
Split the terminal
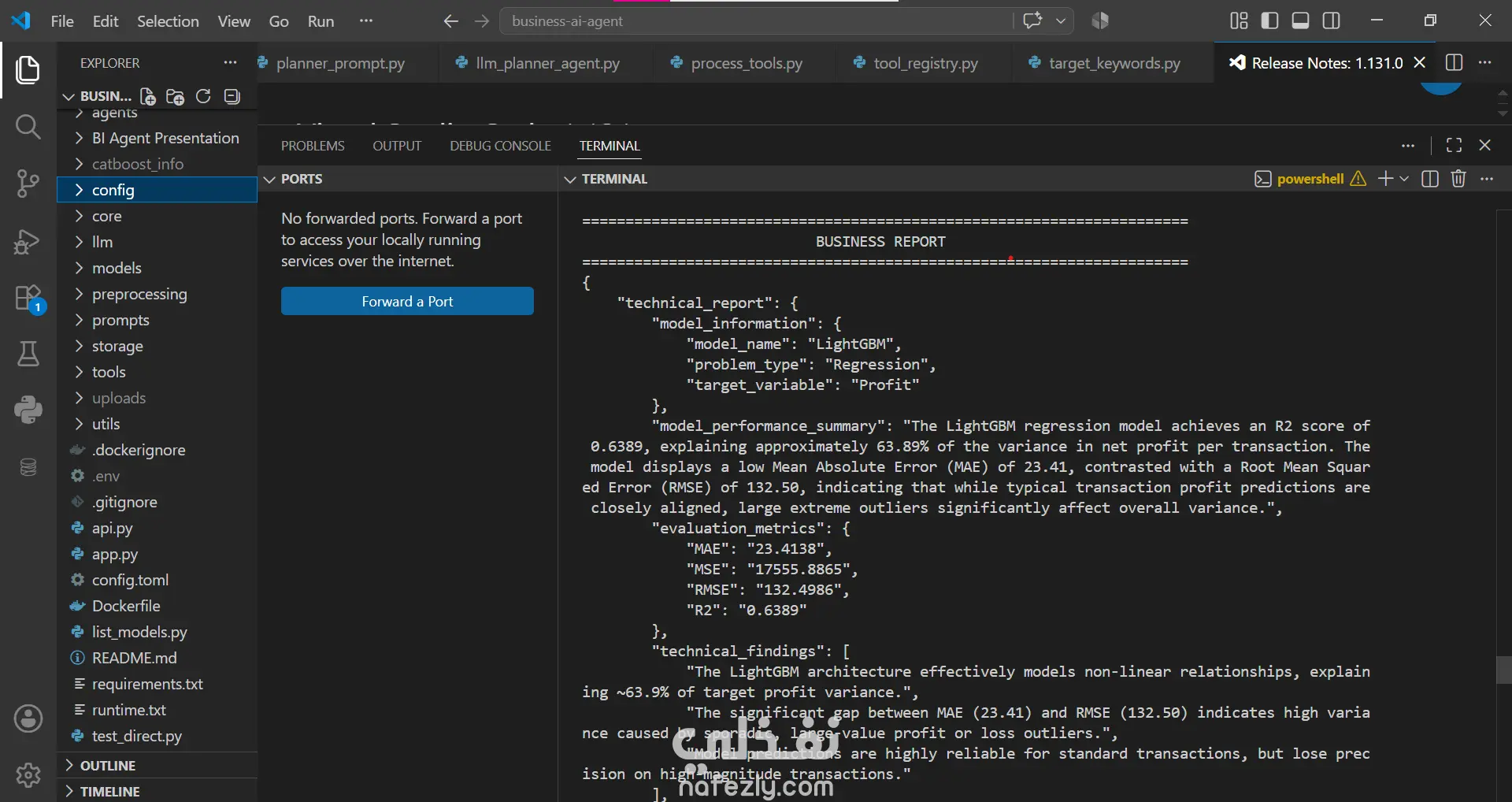click(x=1430, y=179)
